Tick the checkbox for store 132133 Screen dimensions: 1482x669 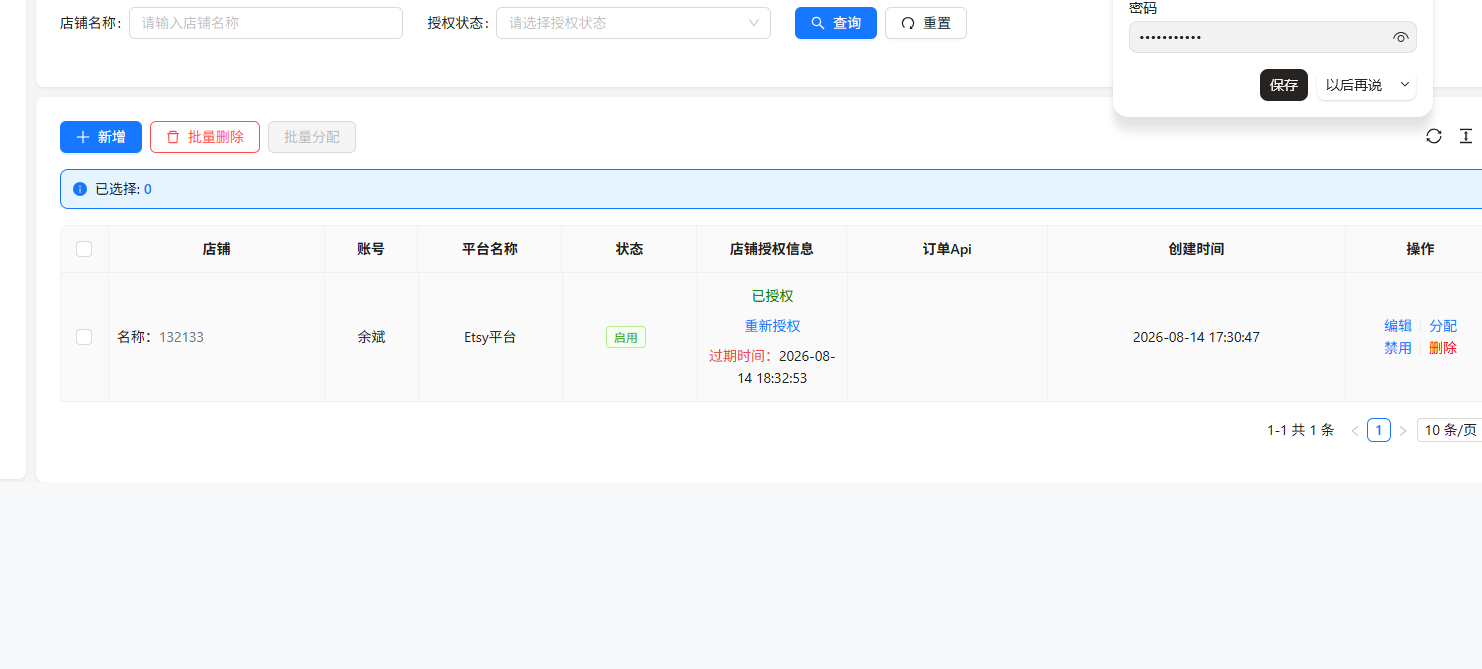point(84,337)
